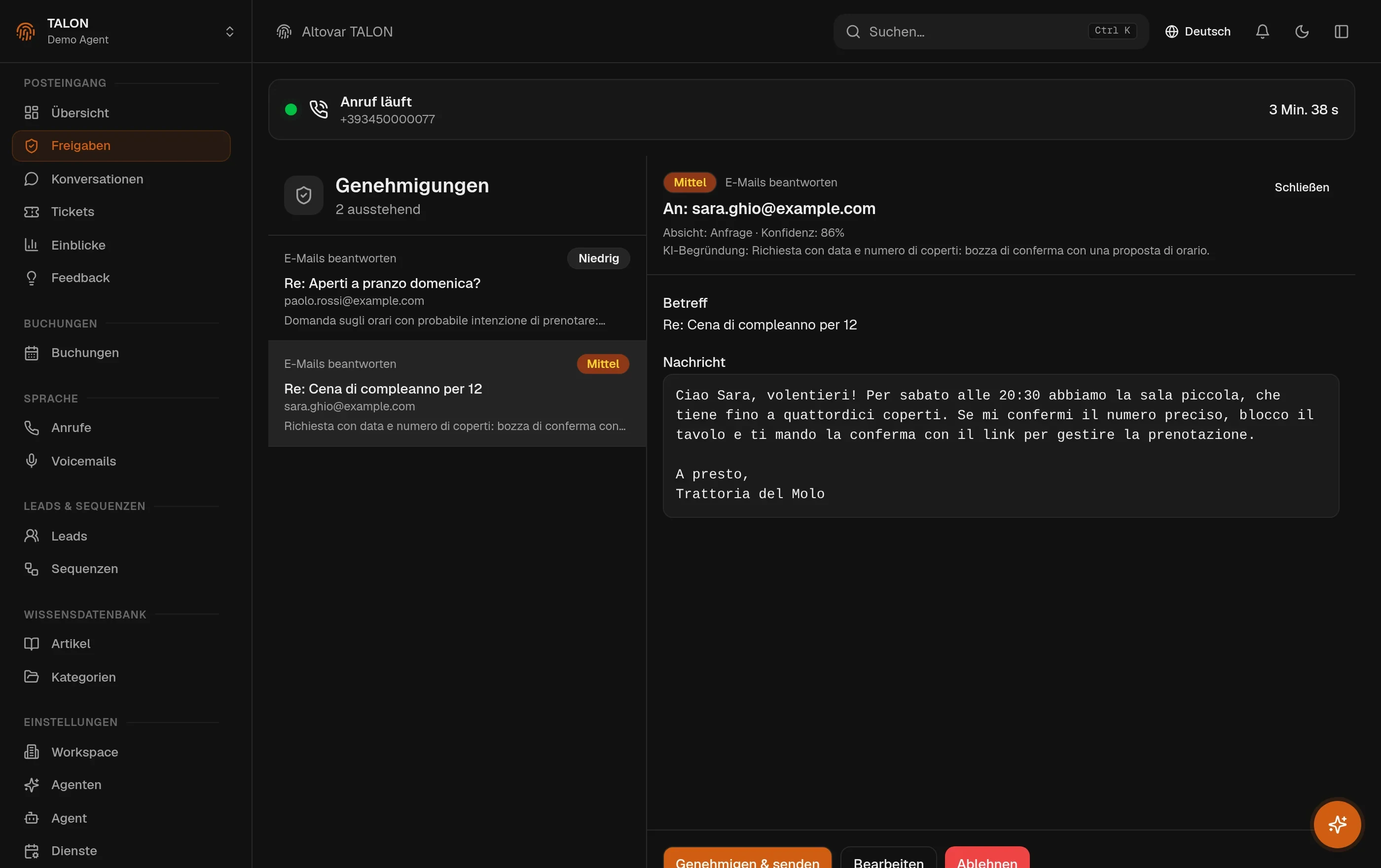Click the Bearbeiten button
The width and height of the screenshot is (1381, 868).
(x=888, y=859)
